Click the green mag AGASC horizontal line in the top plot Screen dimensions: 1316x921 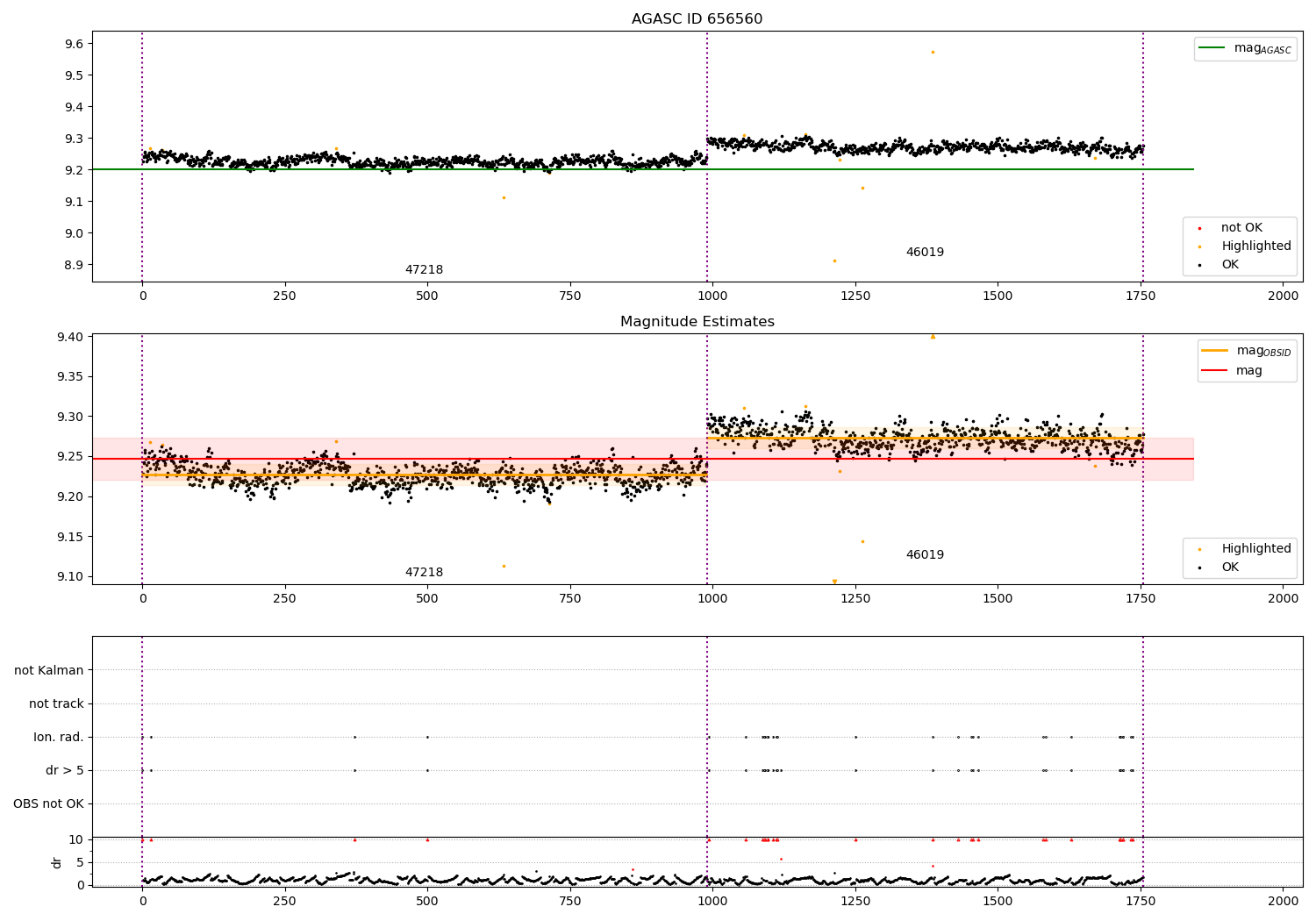(x=643, y=169)
